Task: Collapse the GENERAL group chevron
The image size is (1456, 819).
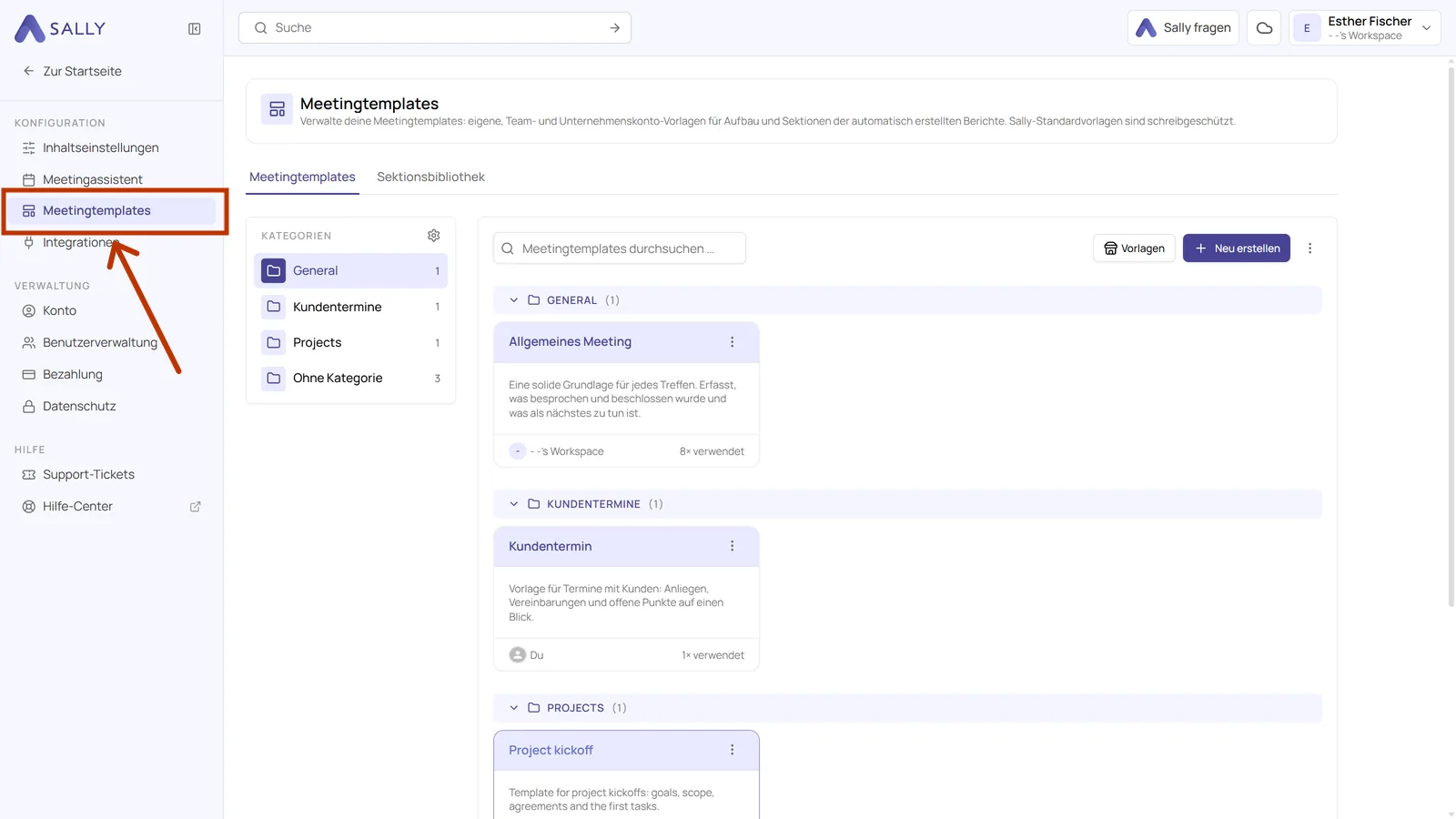Action: [514, 300]
